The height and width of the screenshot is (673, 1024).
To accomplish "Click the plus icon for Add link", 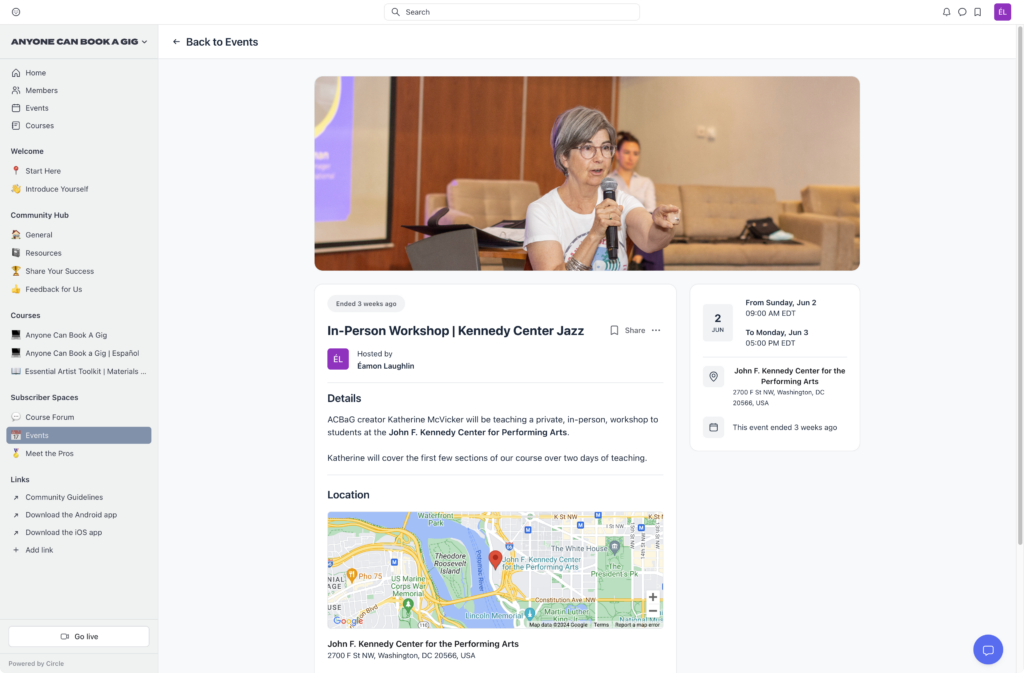I will [x=16, y=550].
